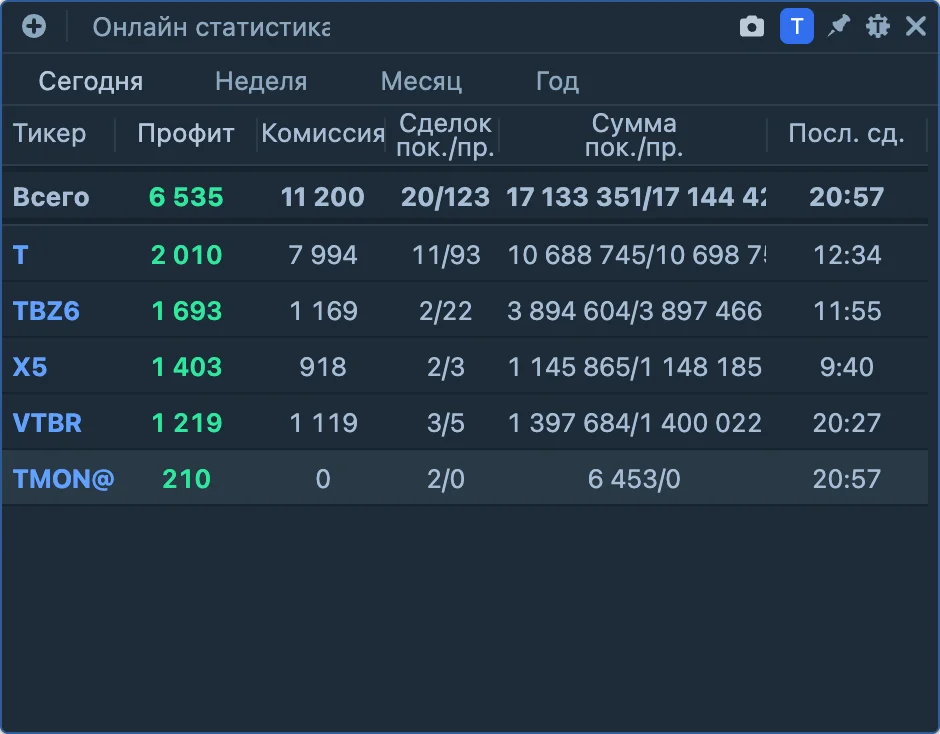Open the X5 ticker link
940x734 pixels.
(x=30, y=367)
